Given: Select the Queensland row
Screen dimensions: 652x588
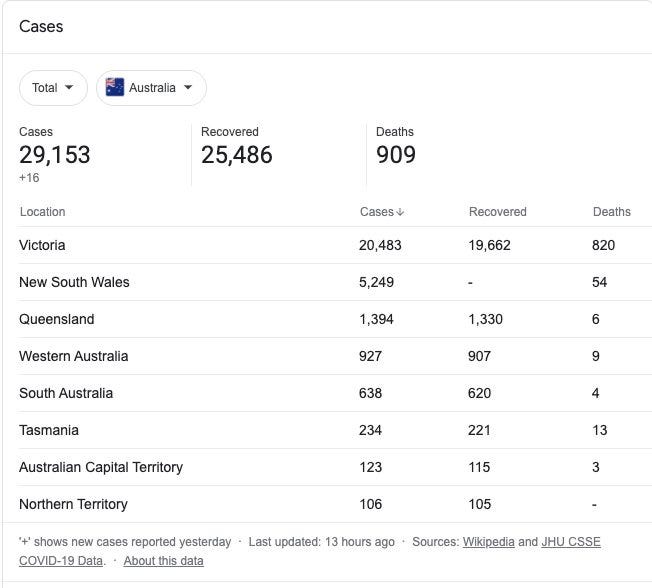Looking at the screenshot, I should click(334, 319).
